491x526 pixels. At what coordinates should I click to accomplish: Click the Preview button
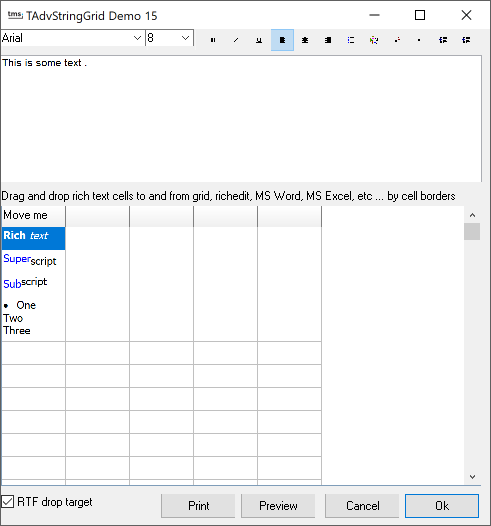(278, 506)
